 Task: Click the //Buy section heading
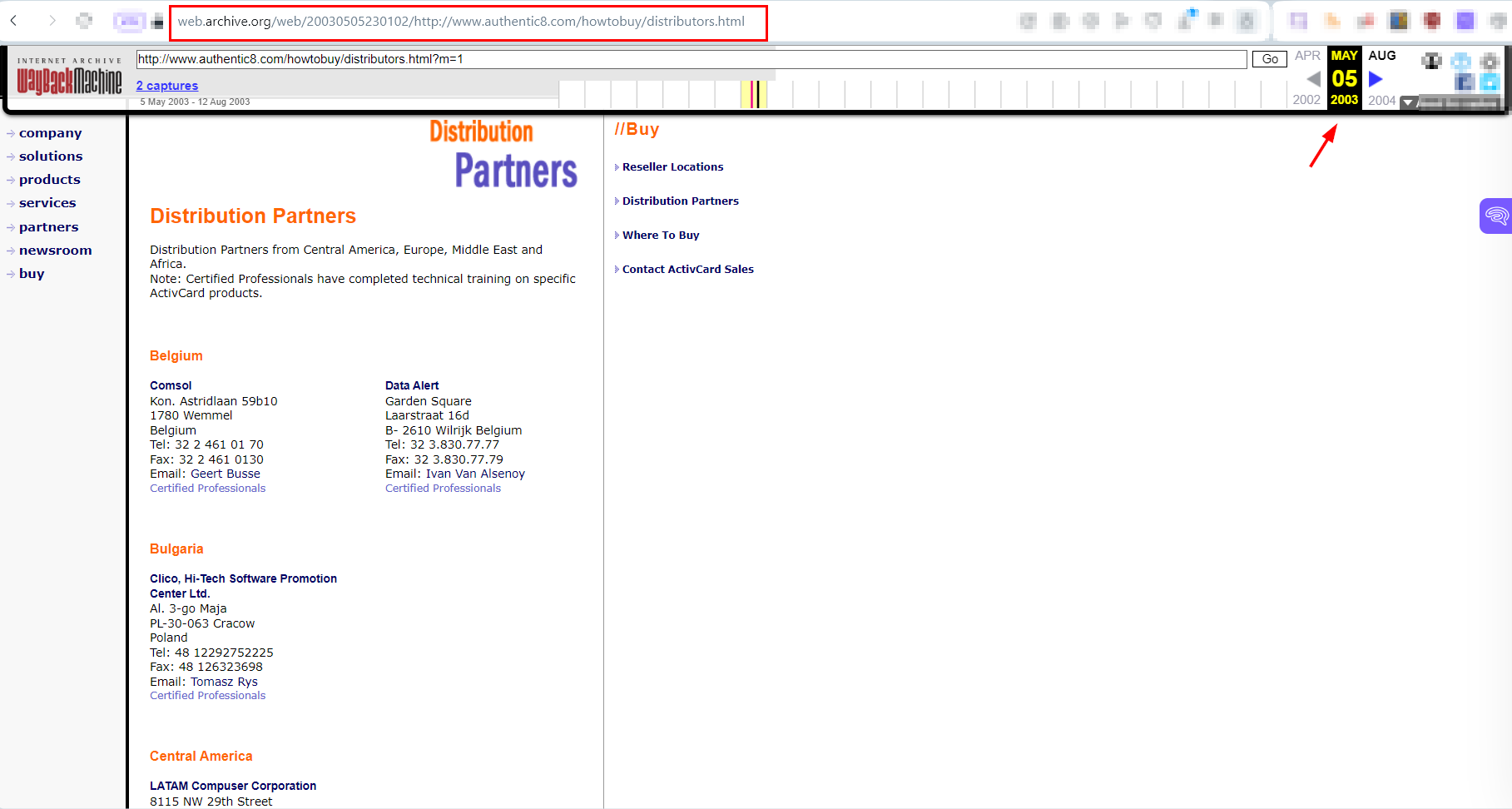[x=637, y=129]
